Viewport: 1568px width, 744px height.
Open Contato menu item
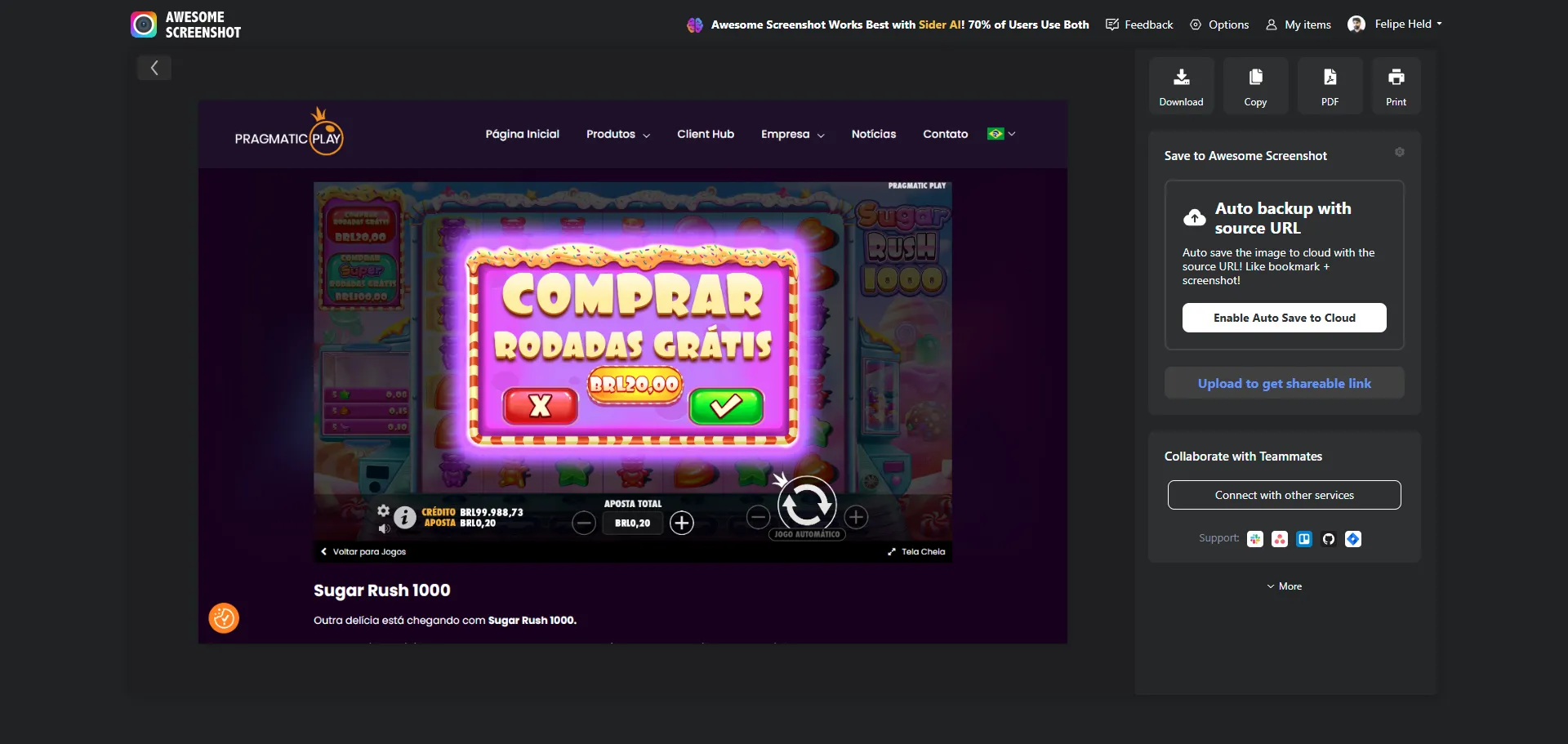click(946, 134)
